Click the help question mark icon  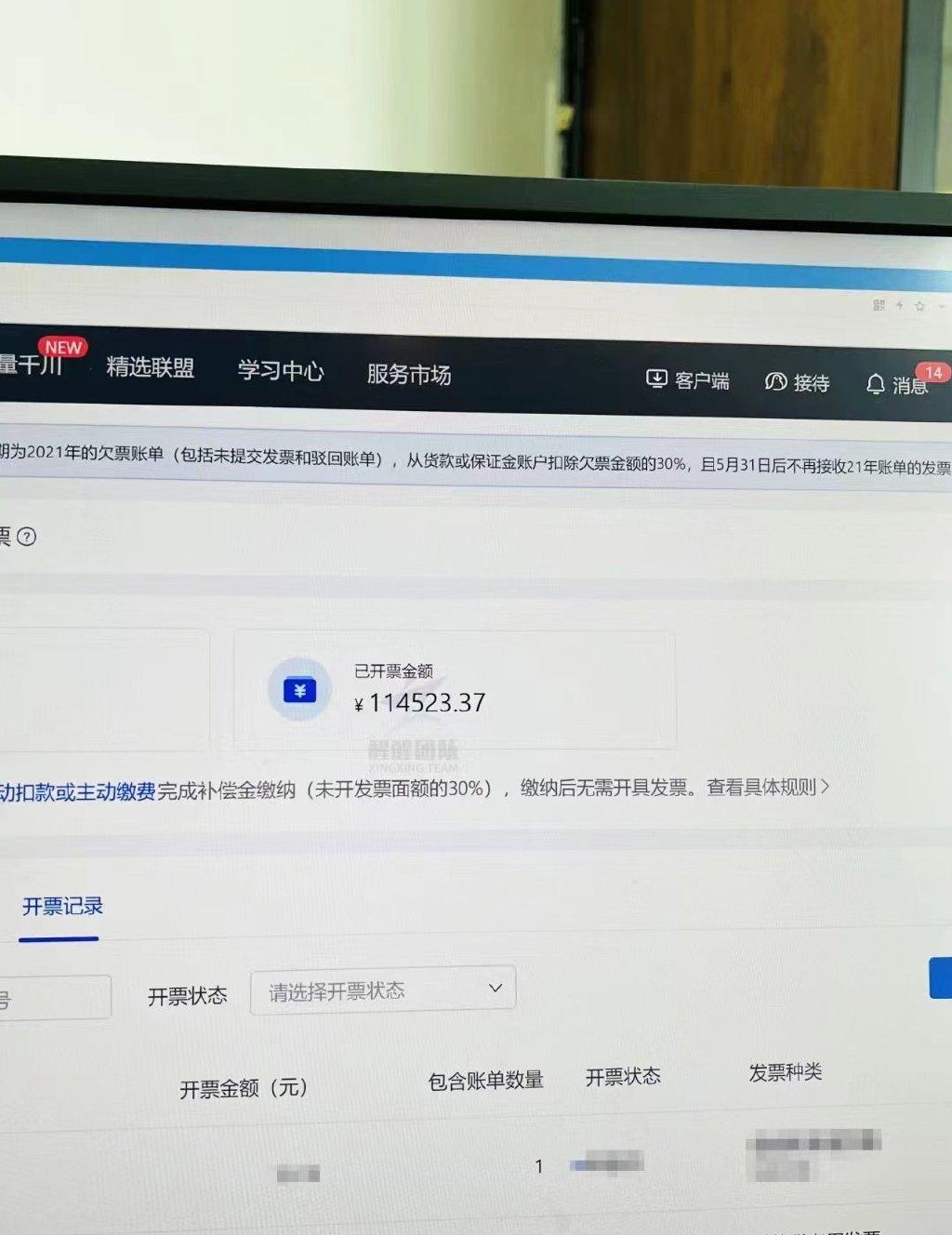27,537
